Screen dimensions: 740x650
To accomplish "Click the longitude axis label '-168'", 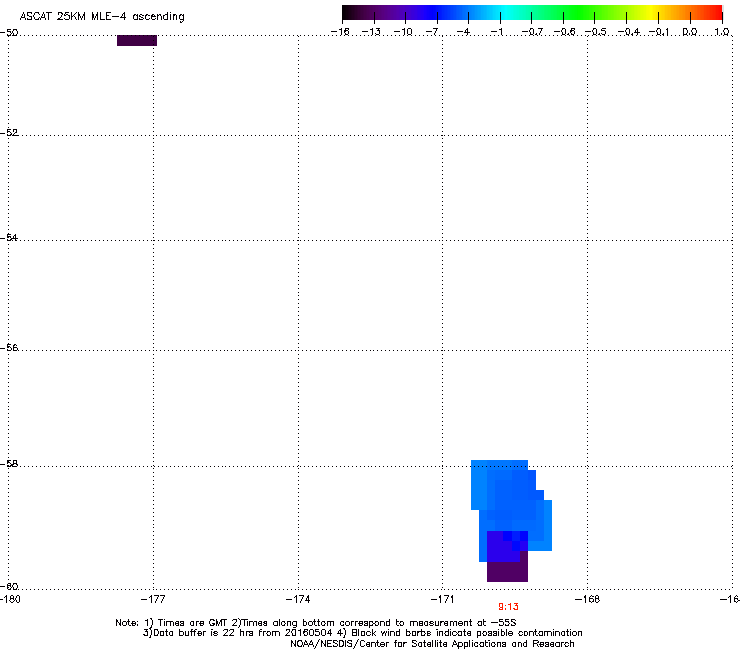I will pyautogui.click(x=588, y=599).
